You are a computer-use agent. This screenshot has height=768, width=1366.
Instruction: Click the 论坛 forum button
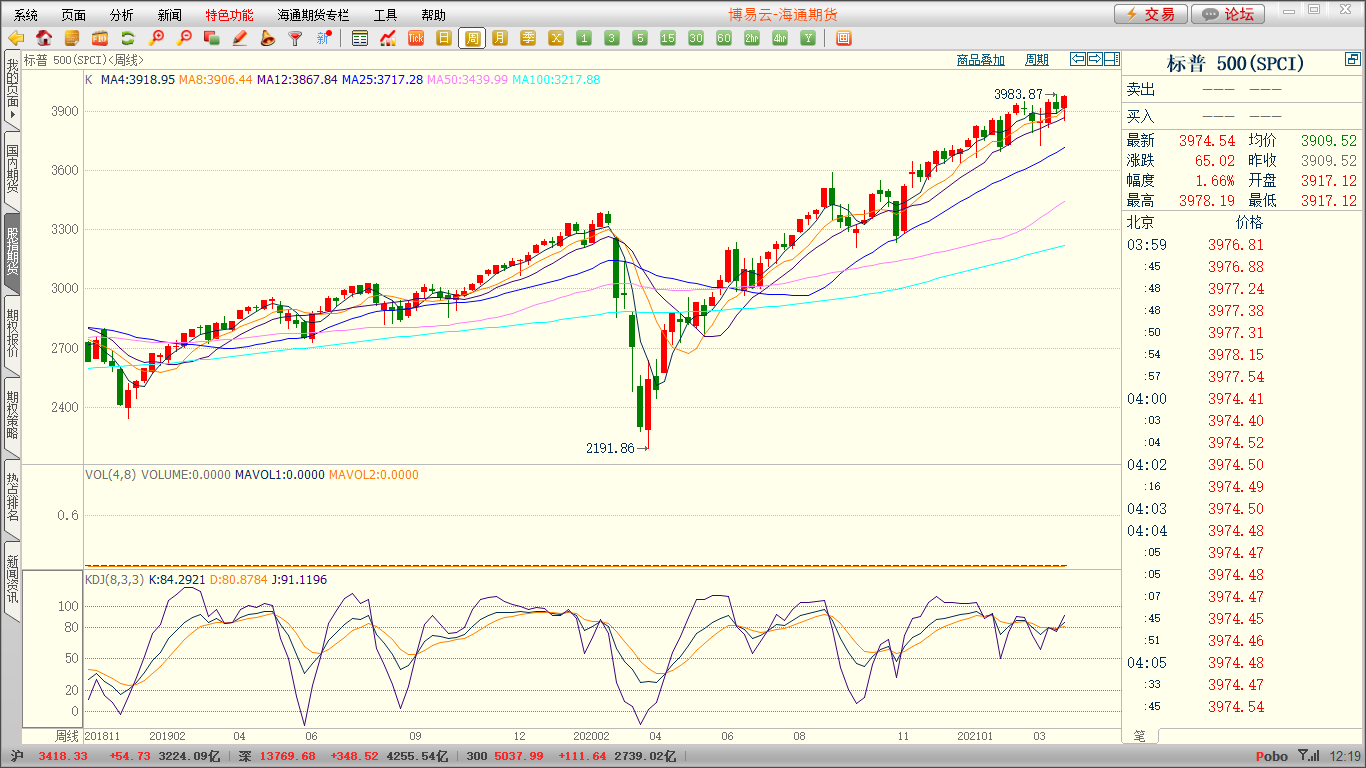click(1229, 14)
